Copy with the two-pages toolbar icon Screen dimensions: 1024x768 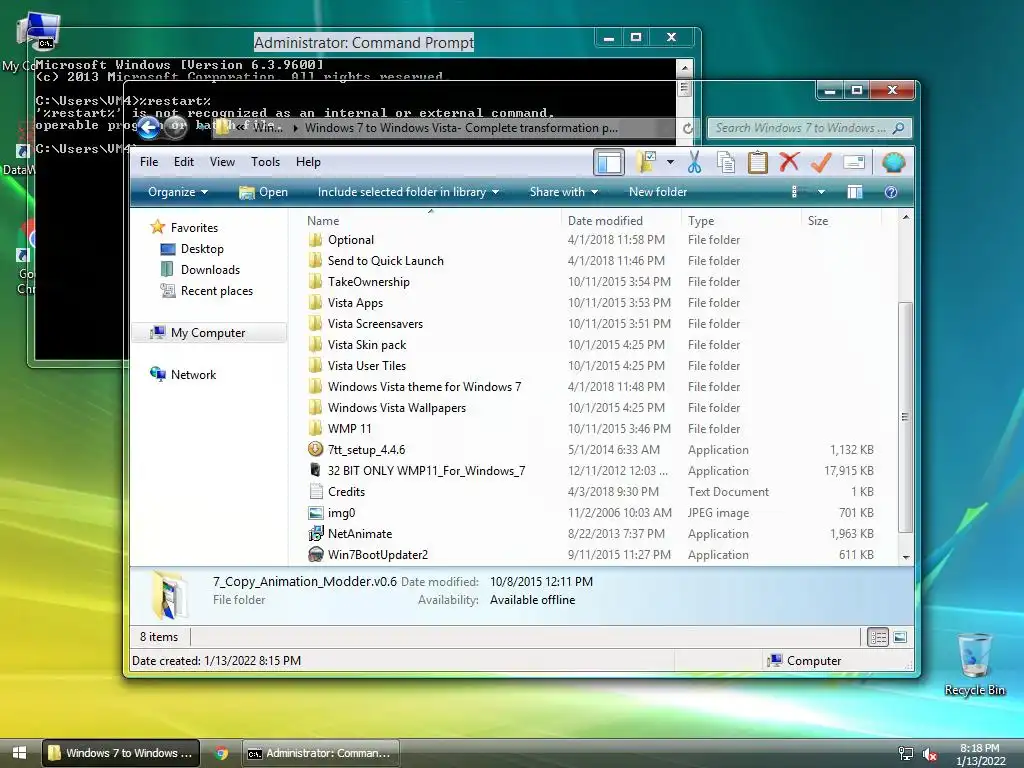pos(726,162)
